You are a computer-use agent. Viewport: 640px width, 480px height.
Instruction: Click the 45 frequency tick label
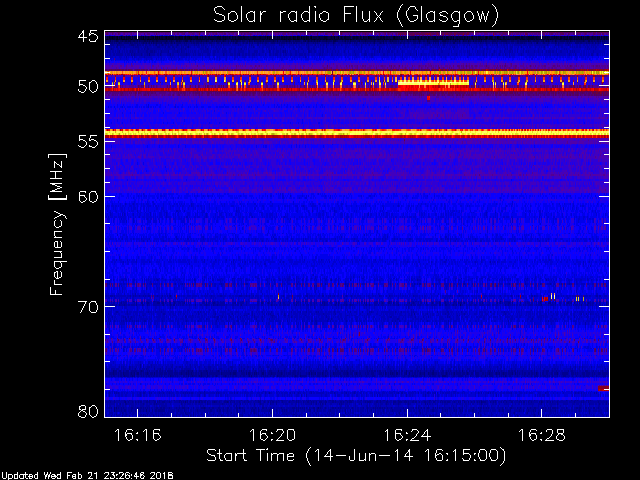[x=88, y=36]
